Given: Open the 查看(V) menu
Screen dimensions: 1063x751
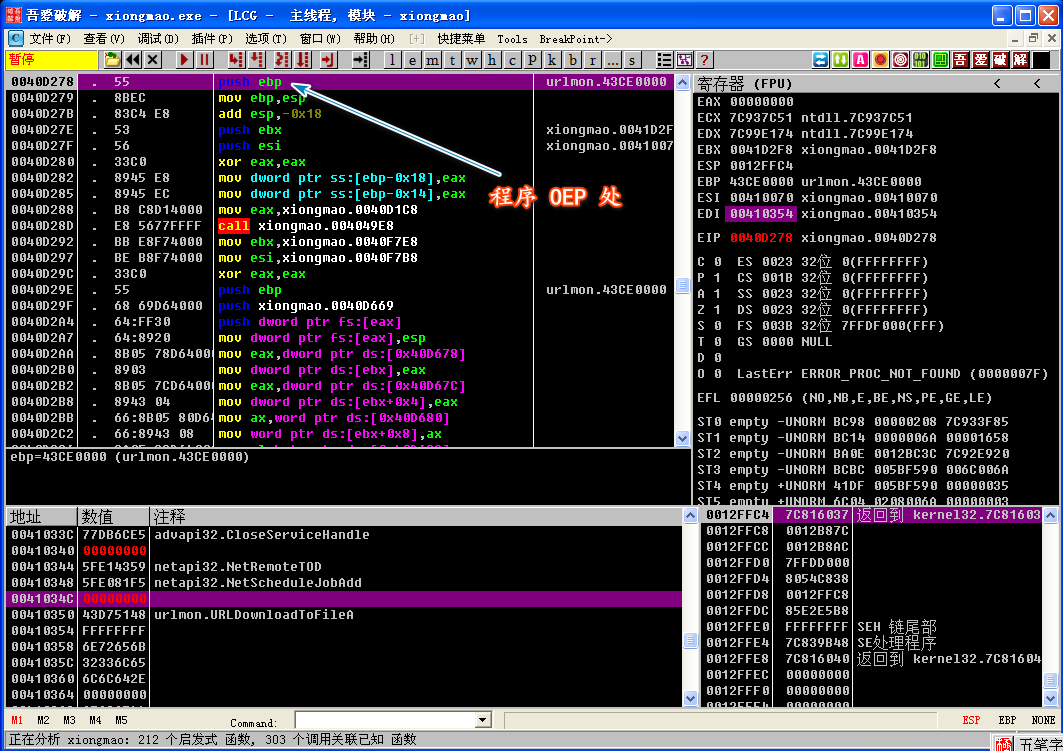Looking at the screenshot, I should point(104,39).
